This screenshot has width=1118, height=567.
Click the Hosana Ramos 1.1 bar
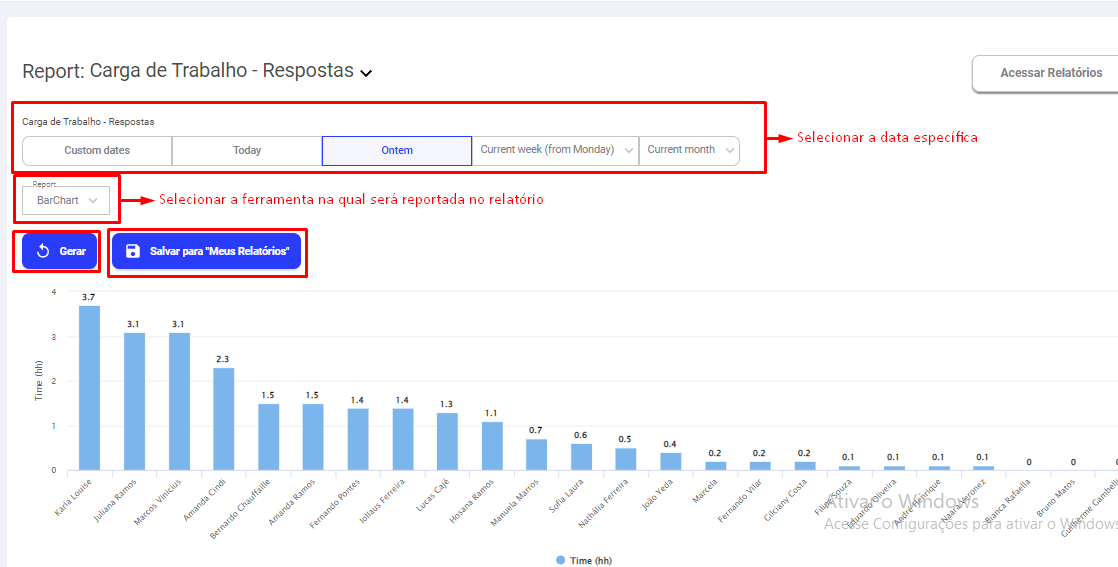[492, 446]
